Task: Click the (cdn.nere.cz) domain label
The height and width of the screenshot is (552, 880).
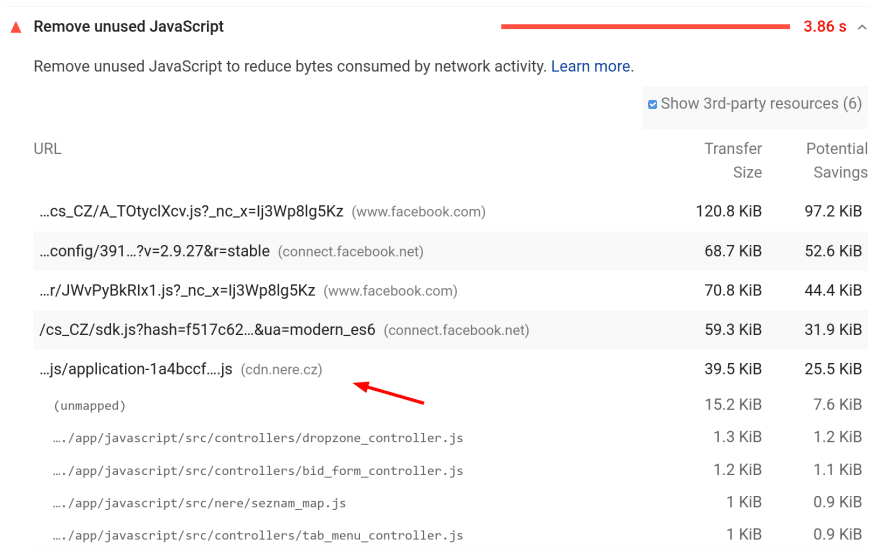Action: pos(281,370)
